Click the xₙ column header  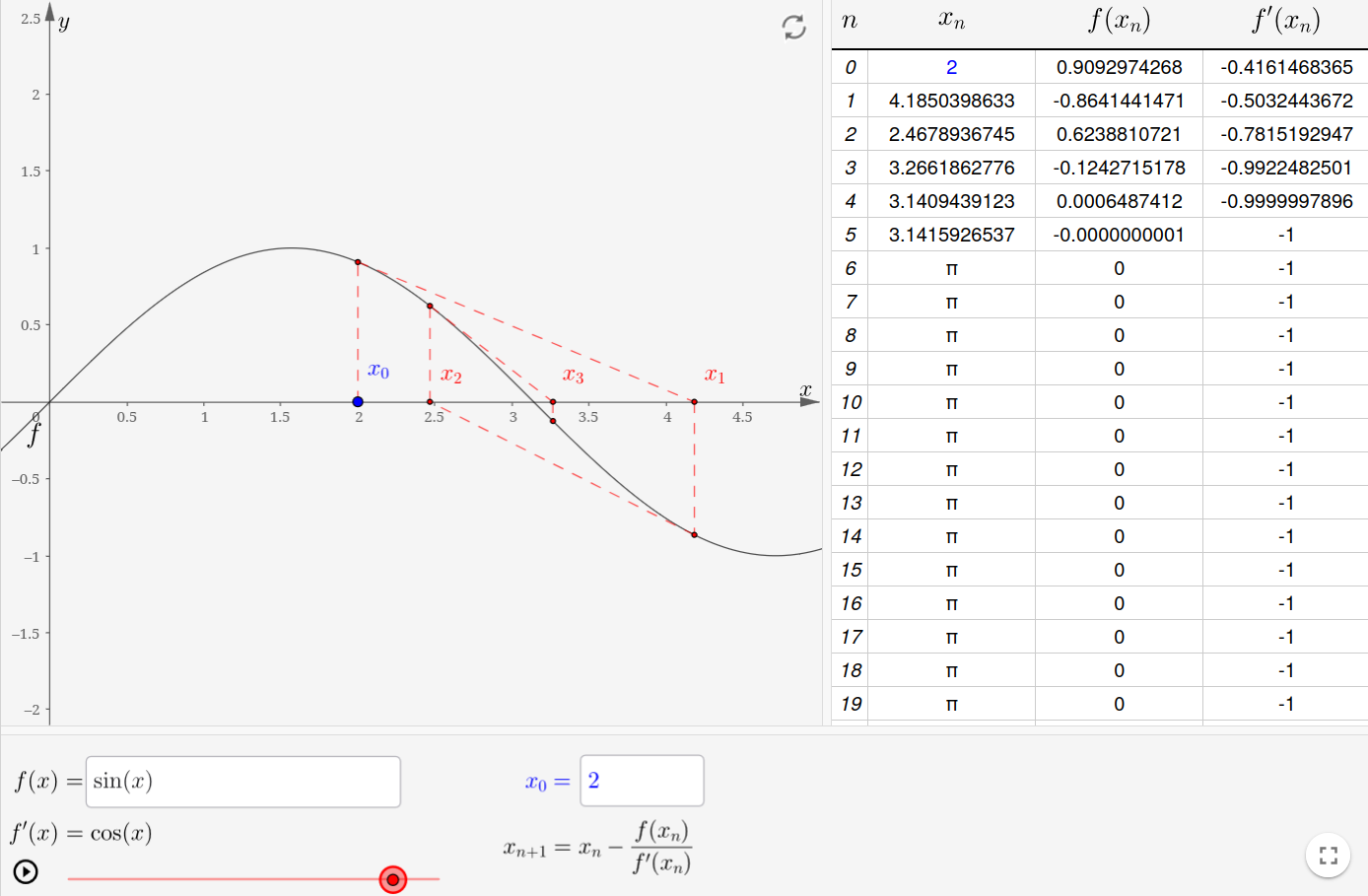click(x=951, y=22)
